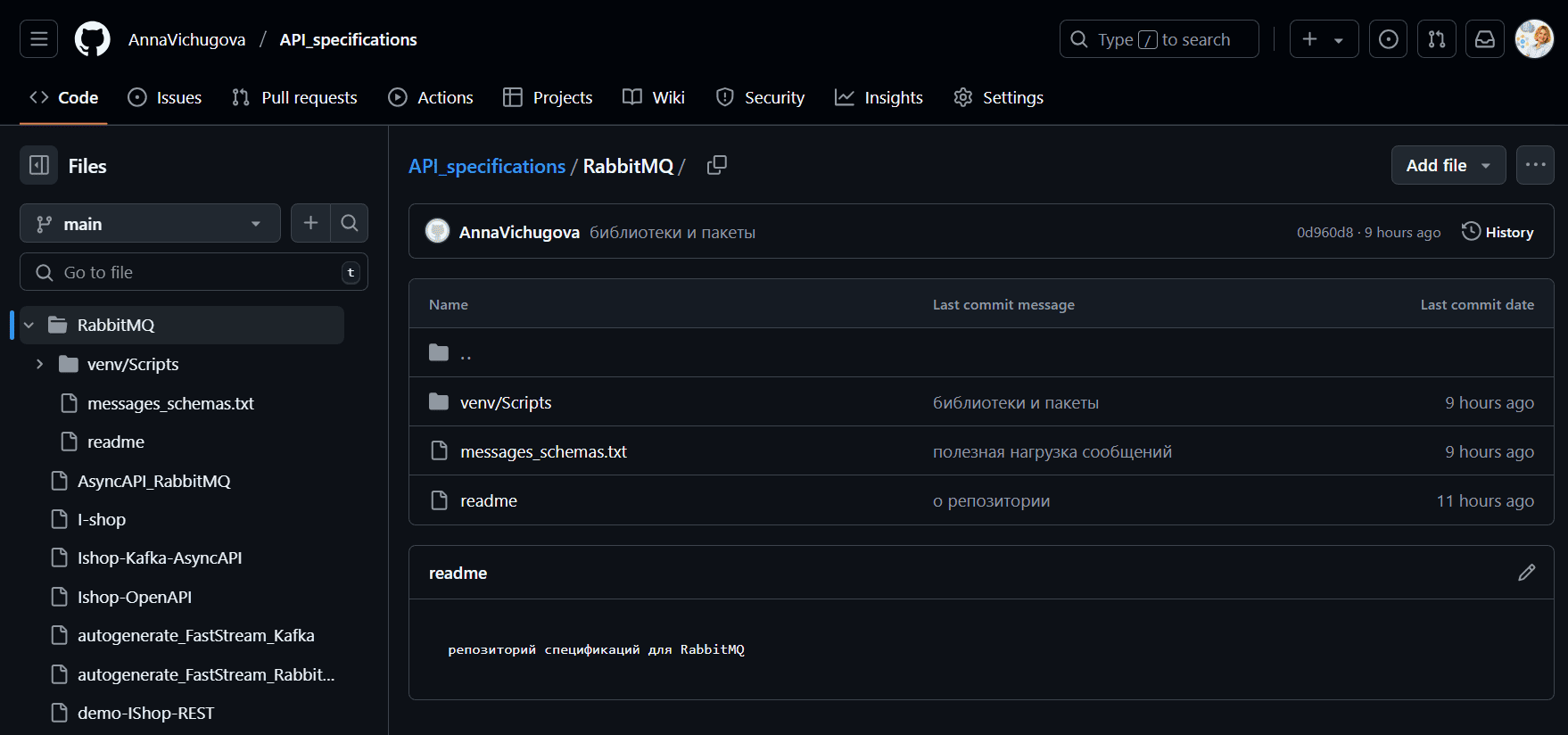Expand the venv/Scripts folder in tree
The height and width of the screenshot is (735, 1568).
[x=39, y=364]
